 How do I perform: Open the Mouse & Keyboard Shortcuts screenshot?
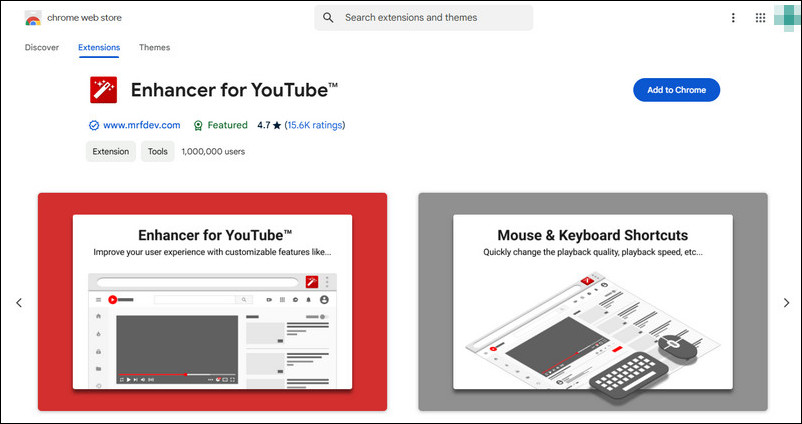pyautogui.click(x=593, y=302)
